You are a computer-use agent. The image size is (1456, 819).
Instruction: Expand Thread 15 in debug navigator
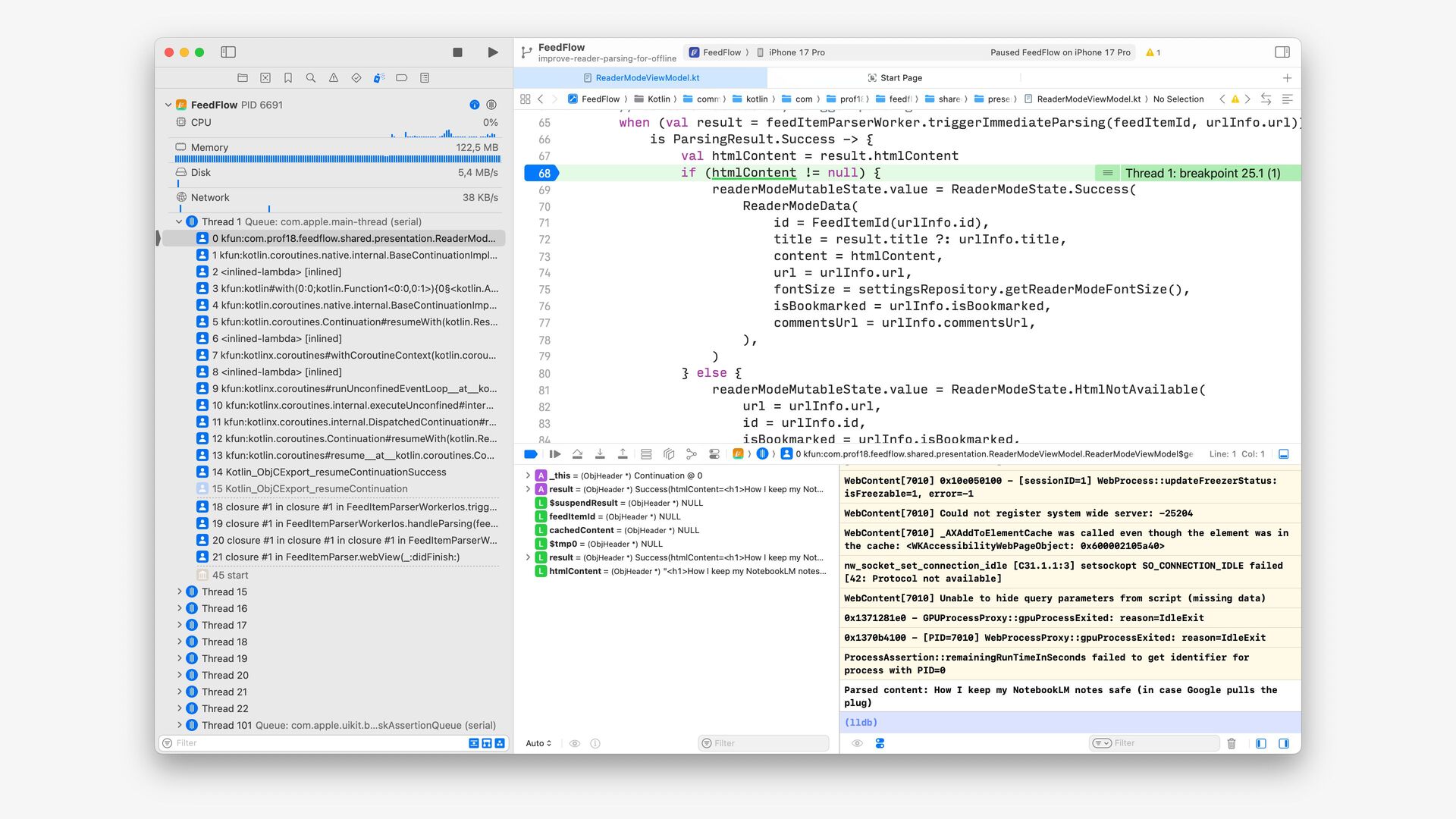click(180, 591)
